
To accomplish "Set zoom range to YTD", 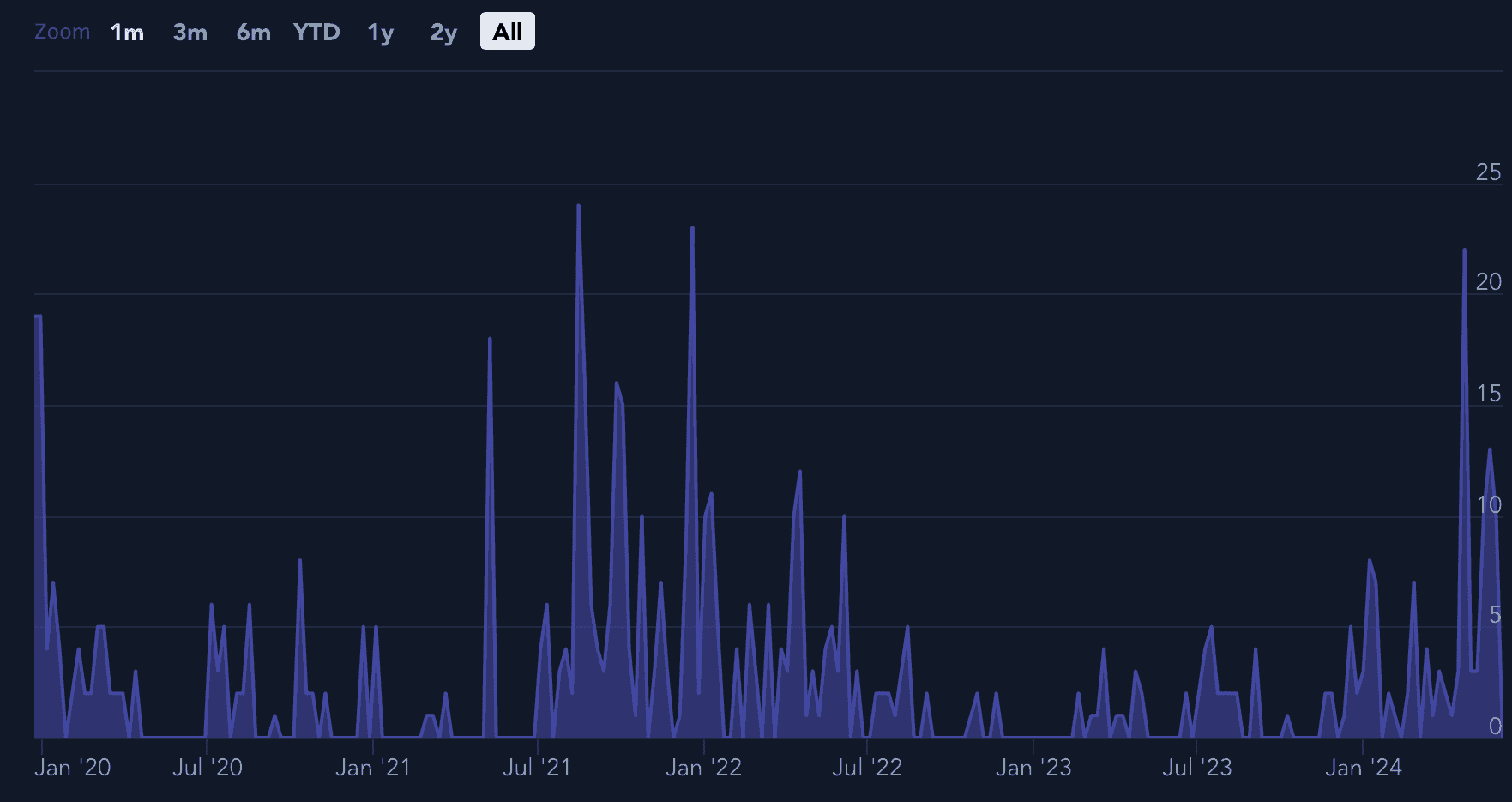I will pos(316,33).
